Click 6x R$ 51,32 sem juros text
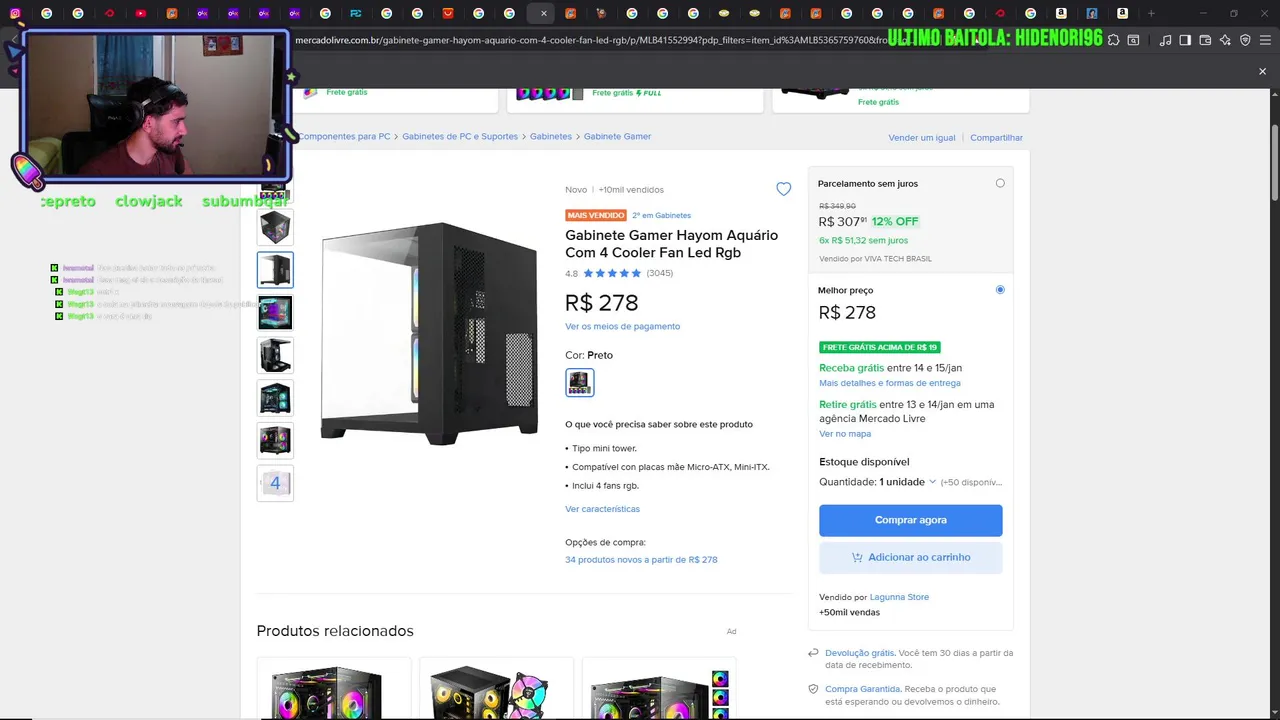This screenshot has height=720, width=1280. pyautogui.click(x=863, y=240)
